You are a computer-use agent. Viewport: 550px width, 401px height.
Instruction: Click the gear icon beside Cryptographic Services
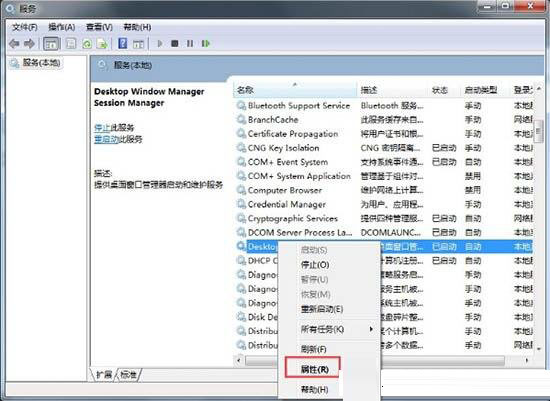241,218
